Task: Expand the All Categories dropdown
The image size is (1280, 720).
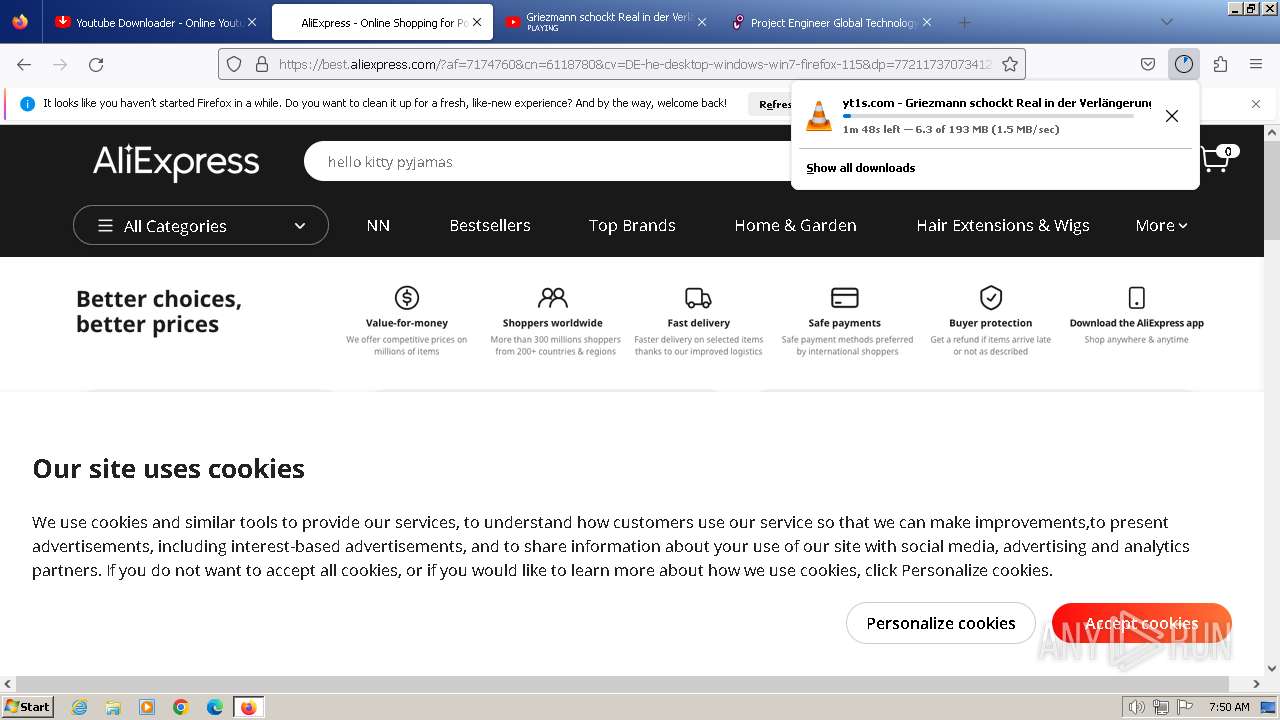Action: coord(201,225)
